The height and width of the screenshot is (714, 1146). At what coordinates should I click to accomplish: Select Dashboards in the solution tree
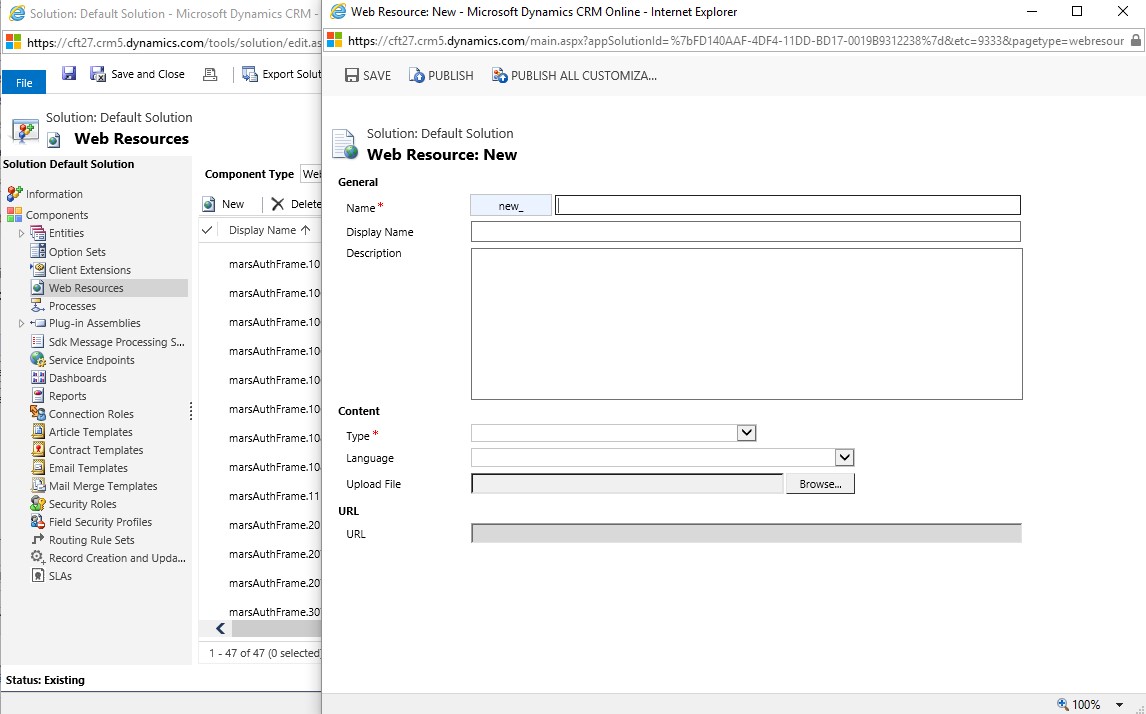tap(77, 378)
